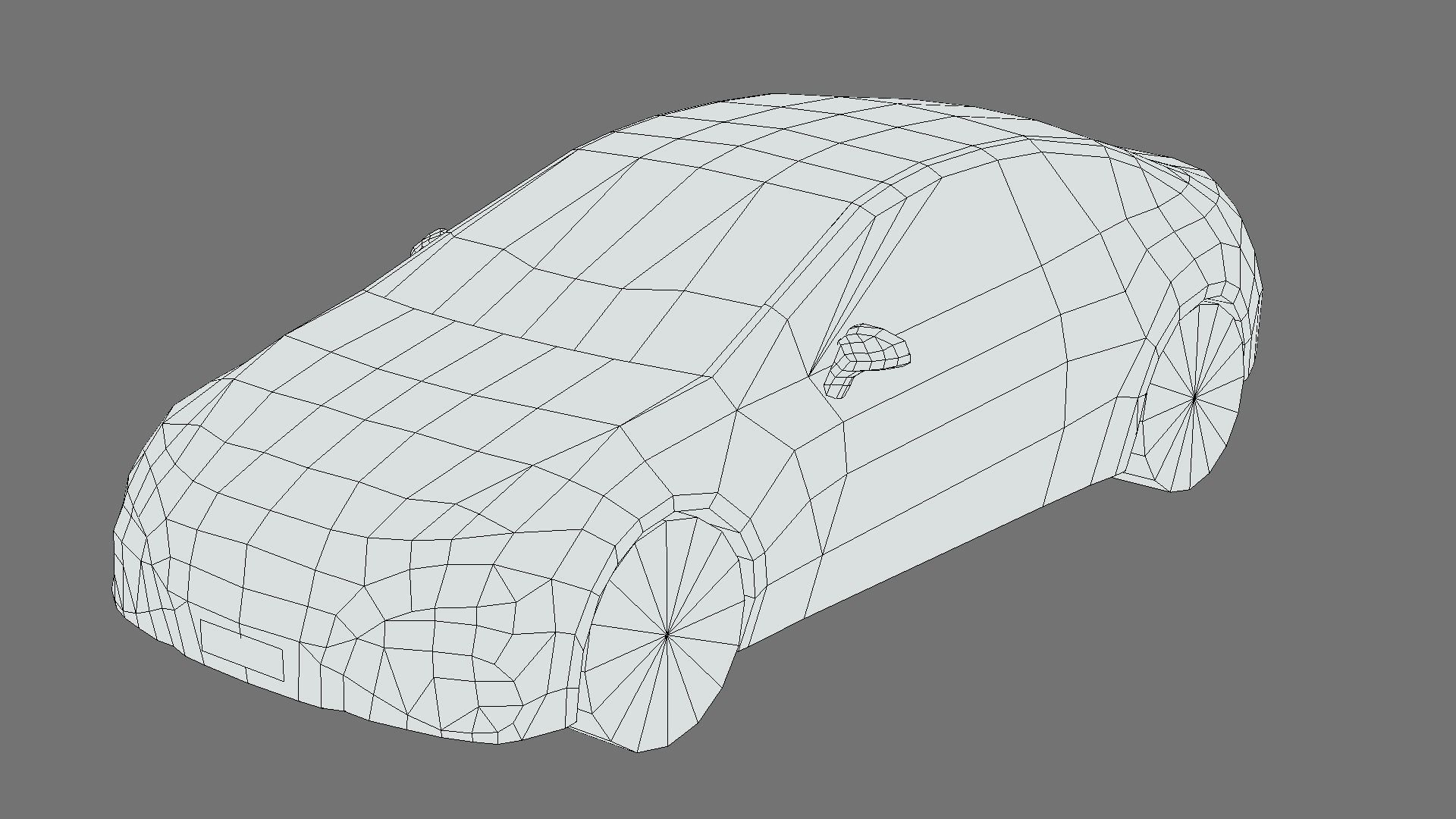Select the front license plate rectangle
Screen dimensions: 1456x819
click(x=242, y=650)
